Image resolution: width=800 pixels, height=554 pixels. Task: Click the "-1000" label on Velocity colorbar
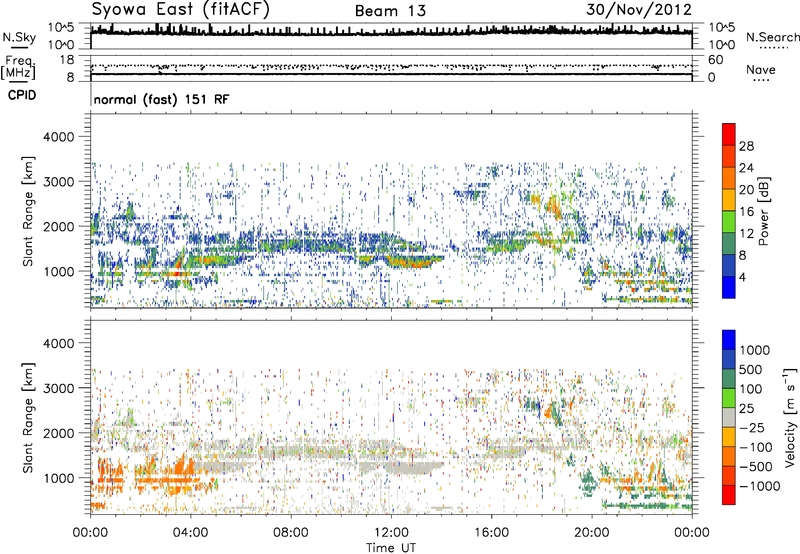(x=760, y=486)
